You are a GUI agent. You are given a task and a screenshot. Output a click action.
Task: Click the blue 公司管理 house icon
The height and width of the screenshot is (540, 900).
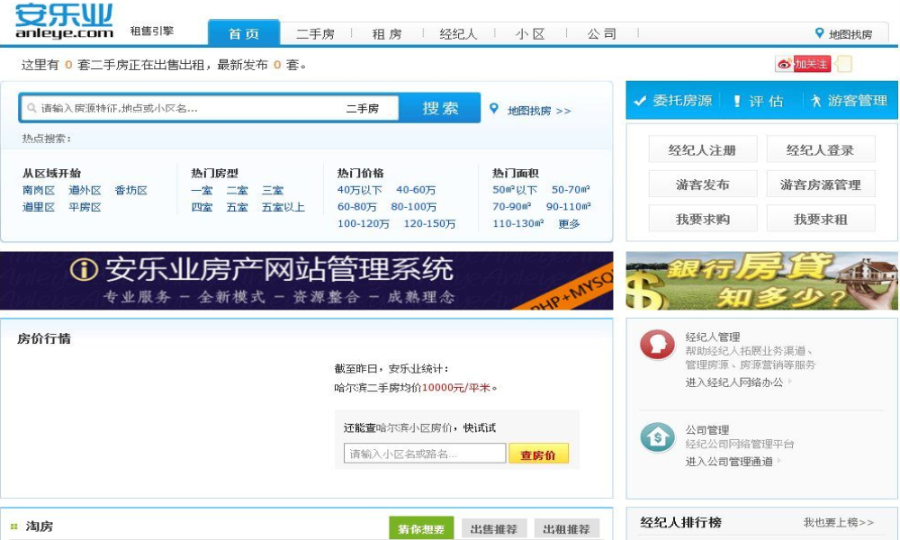tap(657, 437)
